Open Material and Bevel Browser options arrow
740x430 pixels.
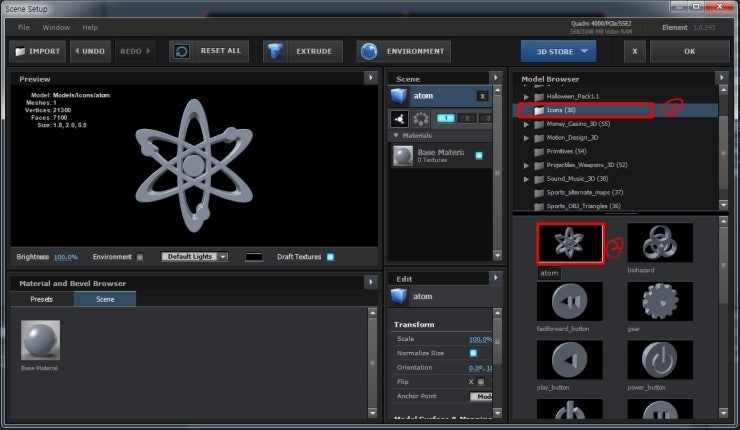point(370,282)
